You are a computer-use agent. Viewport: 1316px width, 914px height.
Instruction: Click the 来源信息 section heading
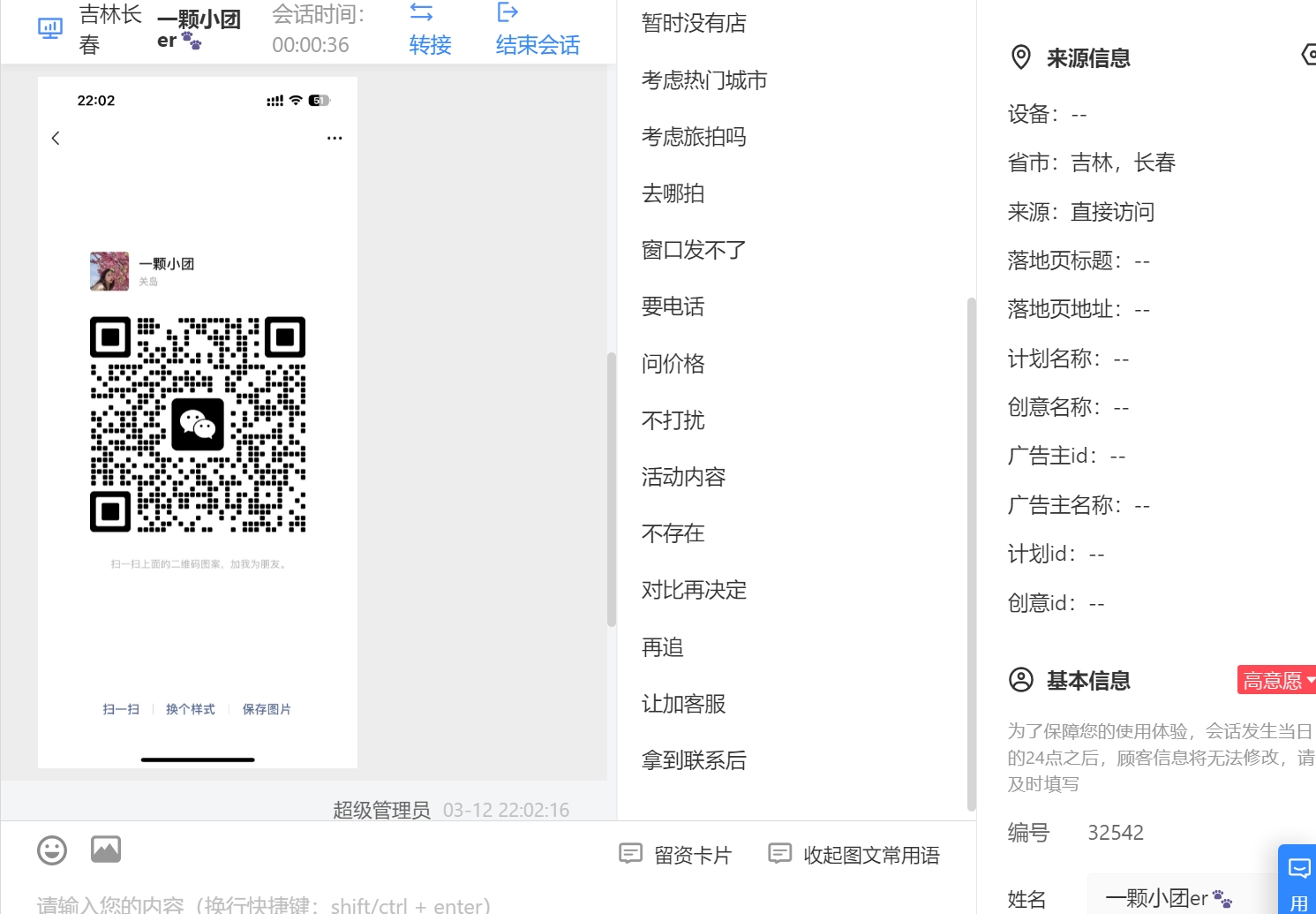pyautogui.click(x=1088, y=58)
